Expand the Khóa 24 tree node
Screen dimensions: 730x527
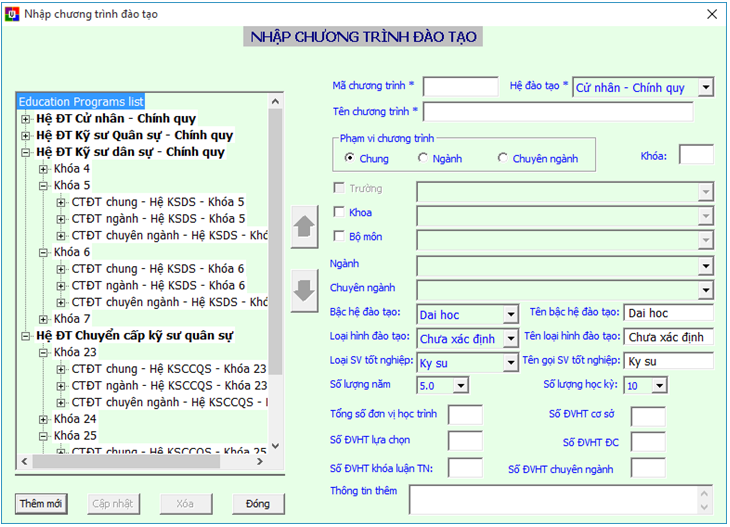pos(43,419)
